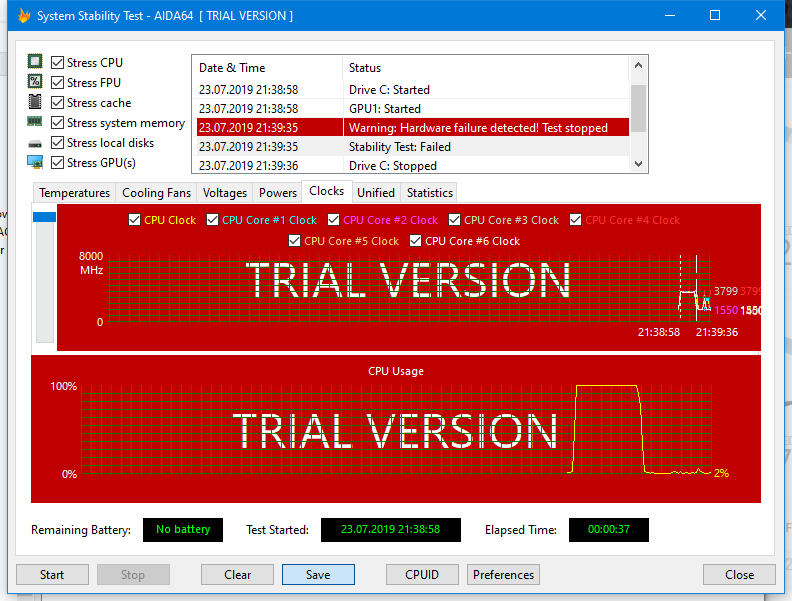Toggle CPU Core #5 Clock checkbox
Viewport: 792px width, 601px height.
[x=294, y=241]
